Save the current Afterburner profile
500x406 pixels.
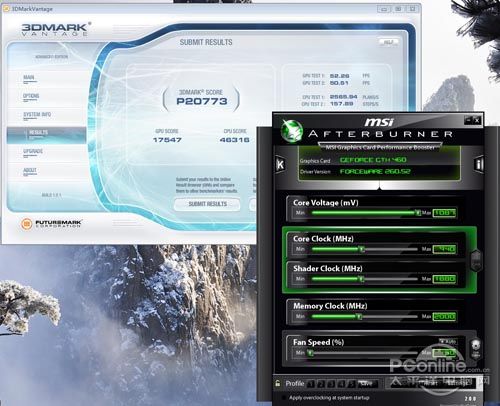click(x=367, y=384)
